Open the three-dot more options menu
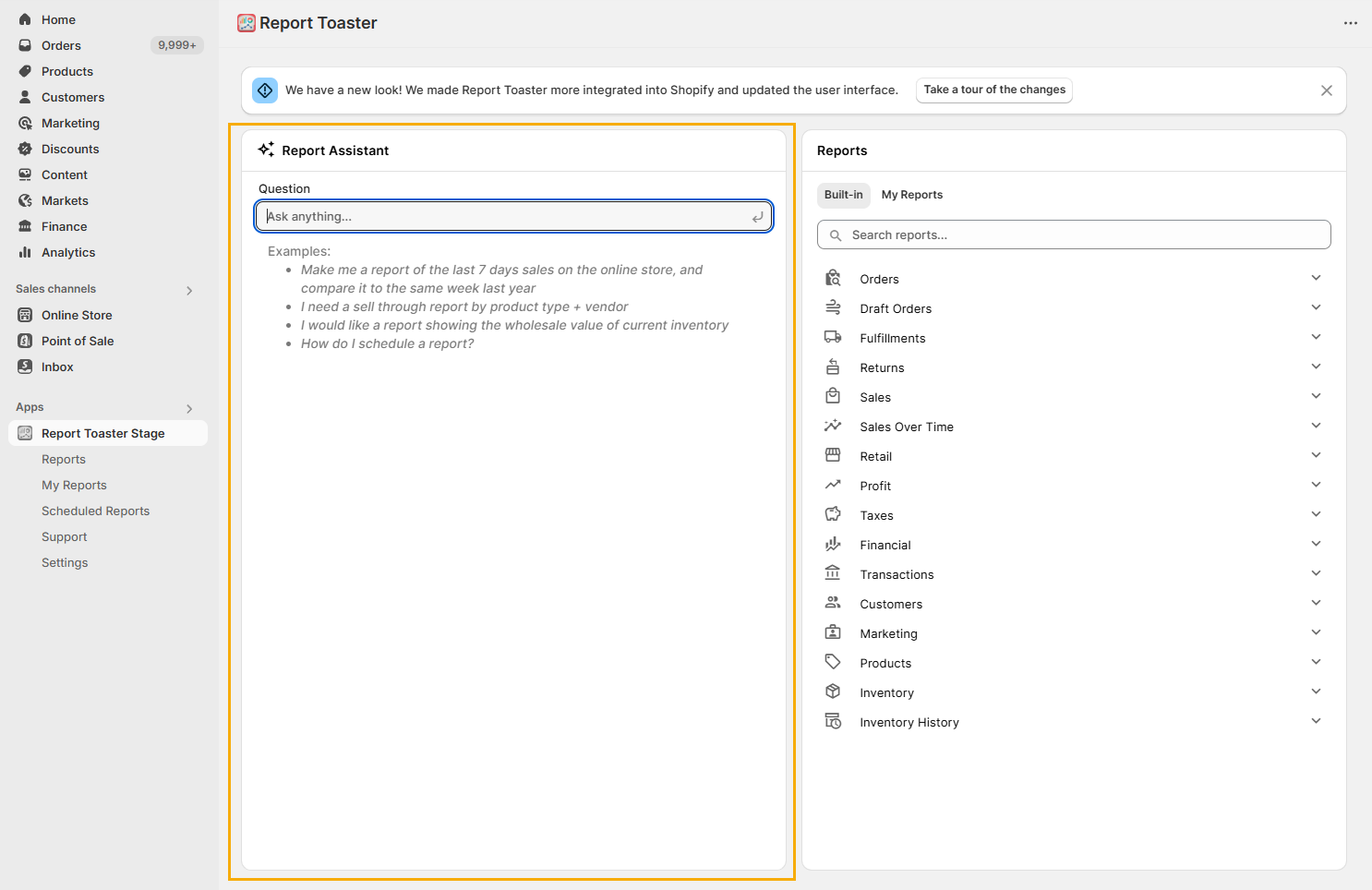 click(x=1350, y=23)
